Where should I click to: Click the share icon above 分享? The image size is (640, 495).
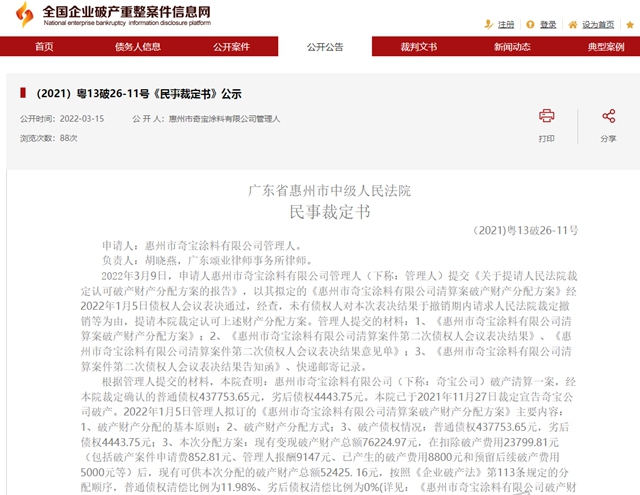[609, 116]
